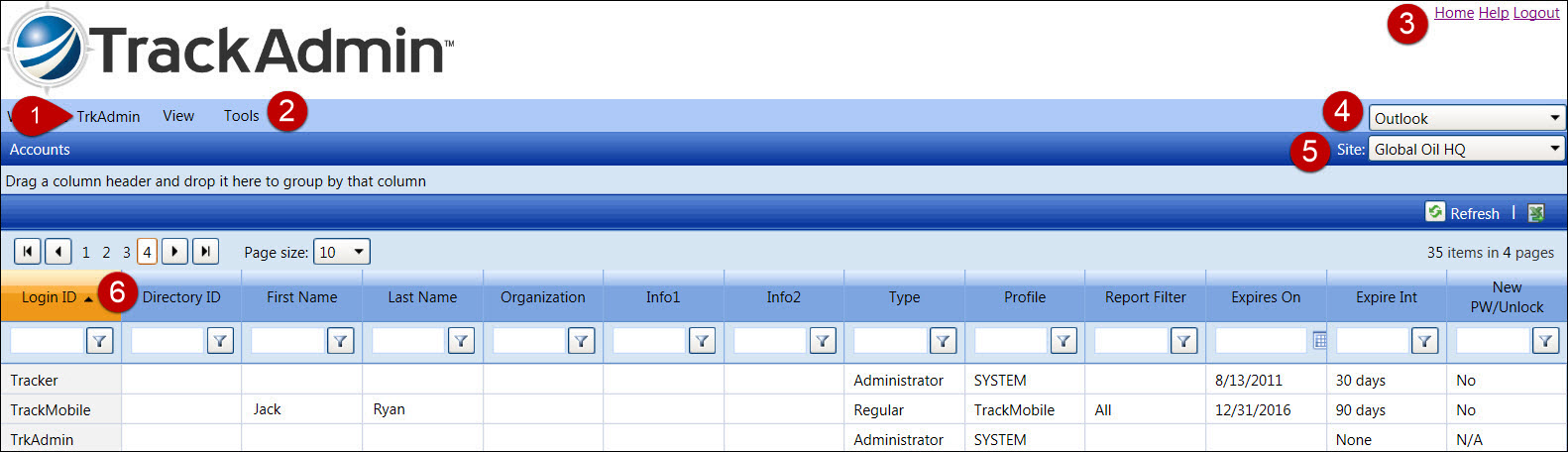Open the Report Filter column filter menu
Screen dimensions: 1568x452
(x=1183, y=341)
